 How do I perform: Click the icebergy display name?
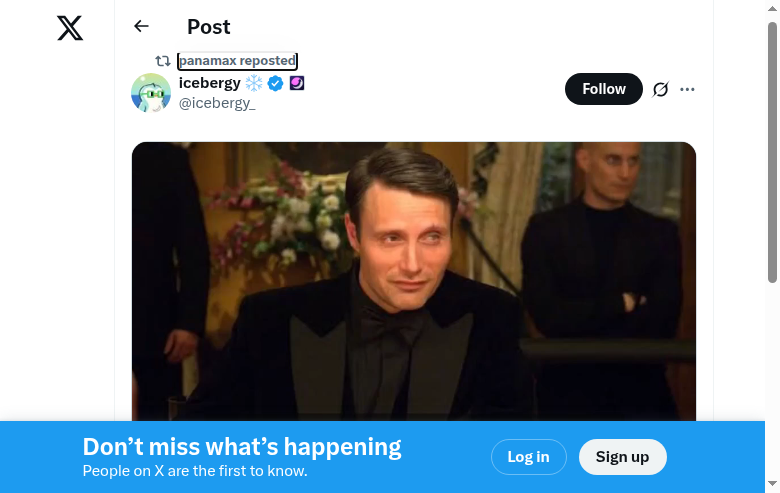click(209, 83)
